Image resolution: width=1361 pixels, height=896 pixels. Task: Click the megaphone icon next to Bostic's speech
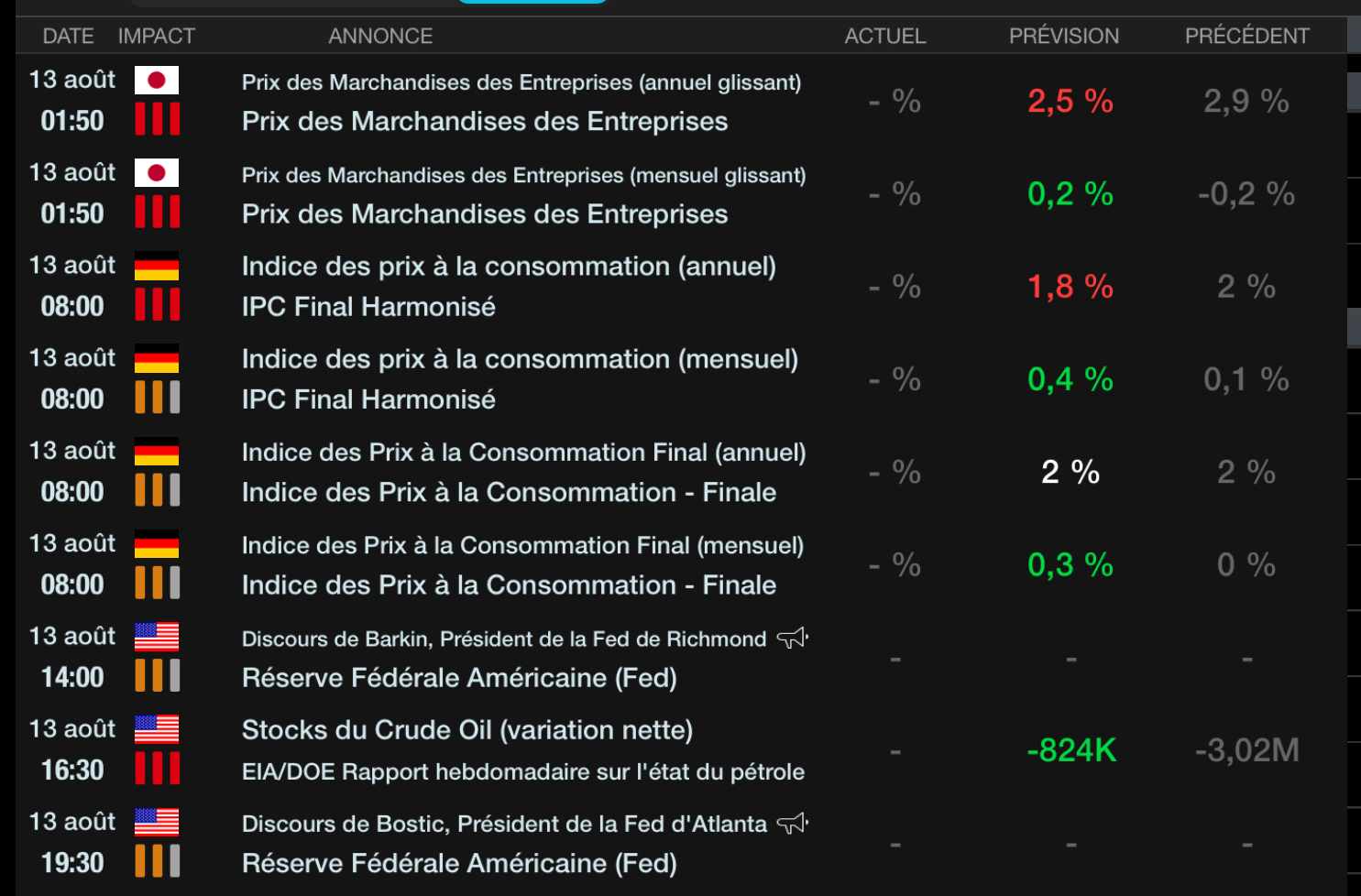793,823
